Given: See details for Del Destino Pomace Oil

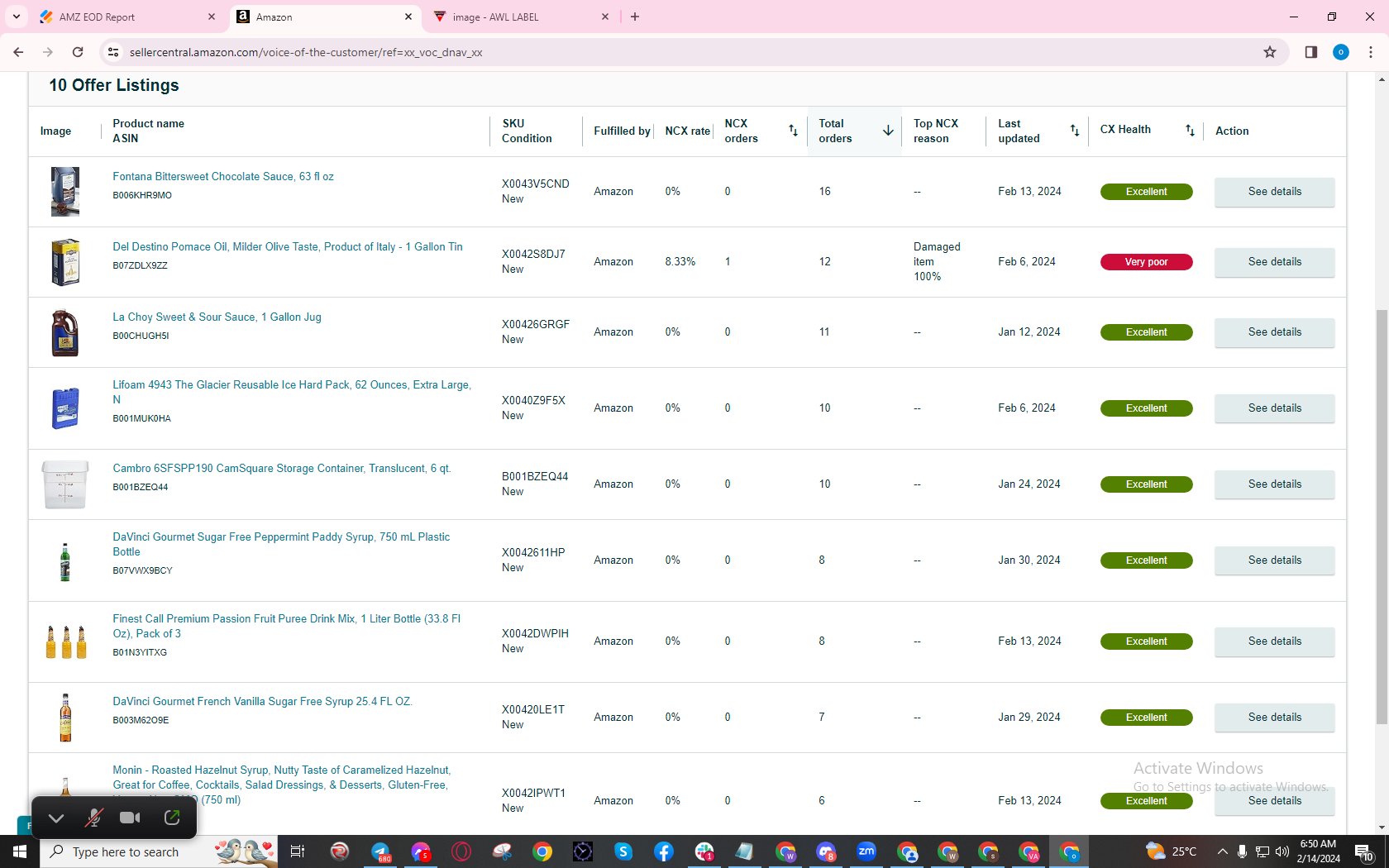Looking at the screenshot, I should pyautogui.click(x=1274, y=262).
